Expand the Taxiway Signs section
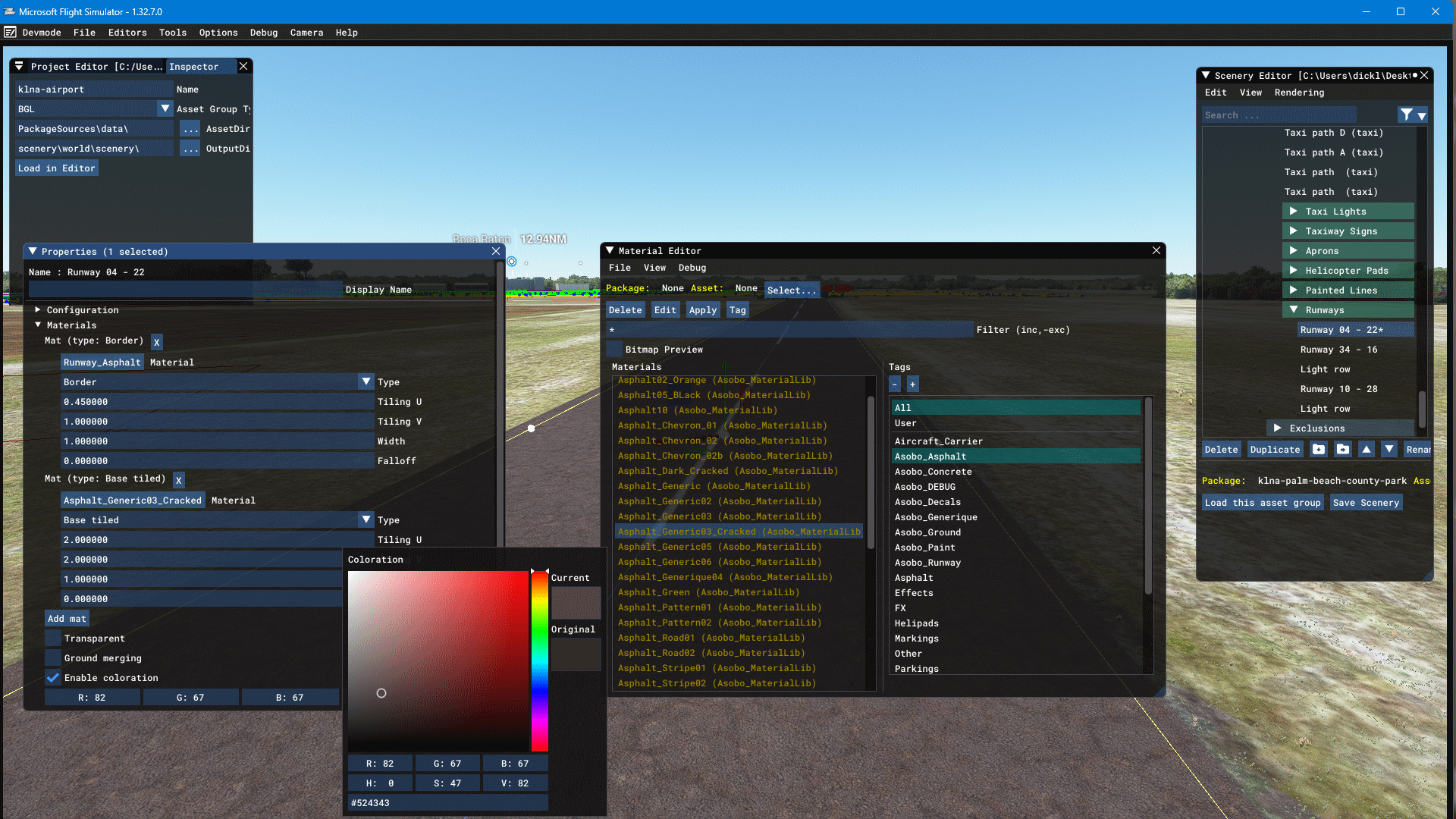1456x819 pixels. 1294,231
